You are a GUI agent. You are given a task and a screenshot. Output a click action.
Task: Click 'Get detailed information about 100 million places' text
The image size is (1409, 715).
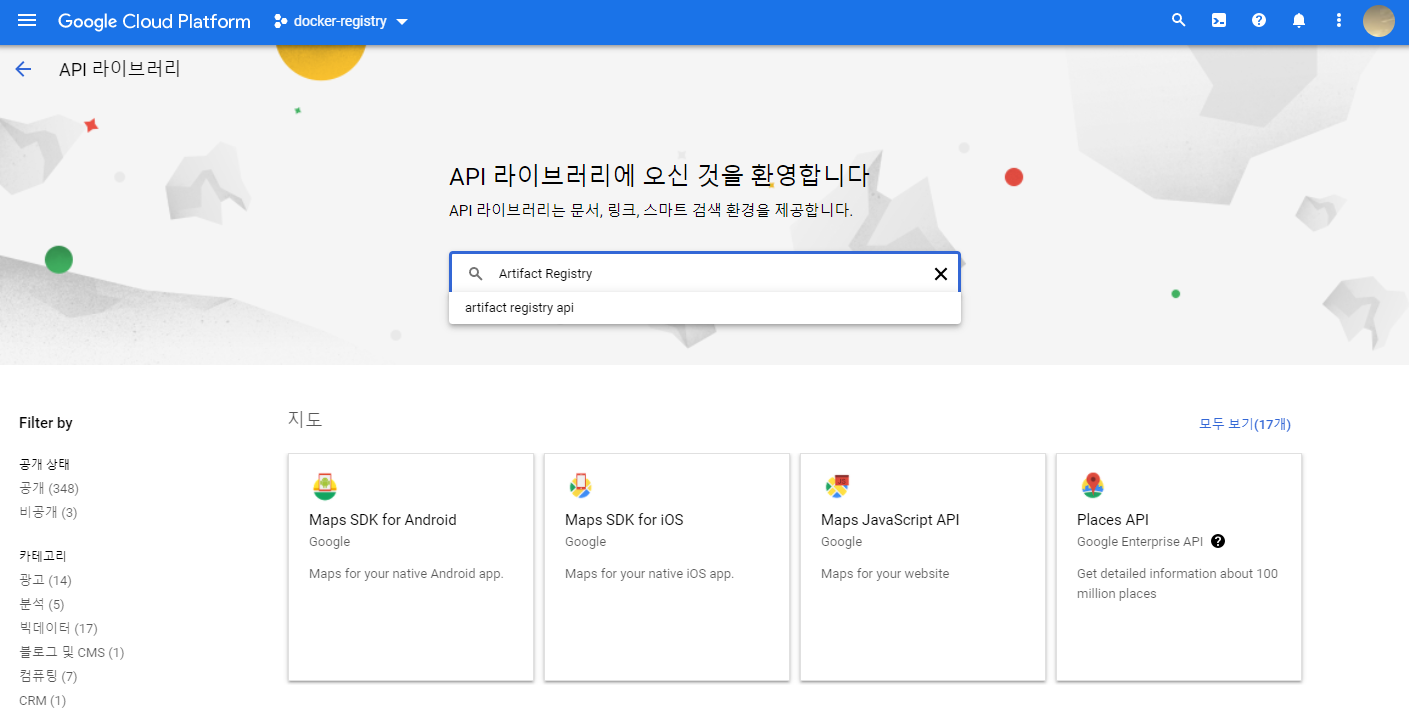pyautogui.click(x=1177, y=584)
